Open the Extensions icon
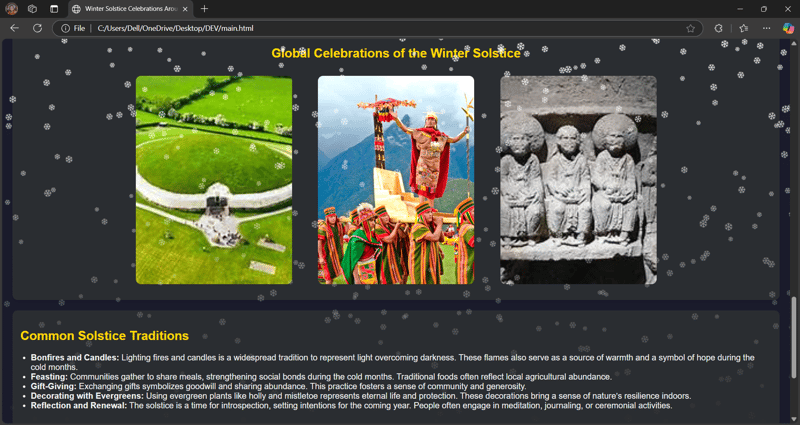Viewport: 800px width, 425px height. coord(718,29)
